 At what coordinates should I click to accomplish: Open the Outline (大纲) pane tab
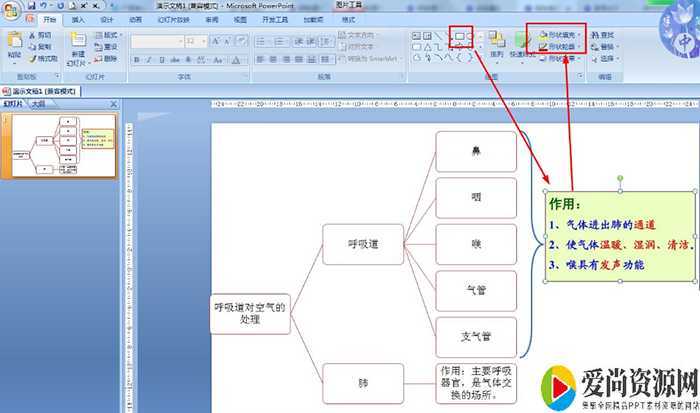click(x=37, y=103)
